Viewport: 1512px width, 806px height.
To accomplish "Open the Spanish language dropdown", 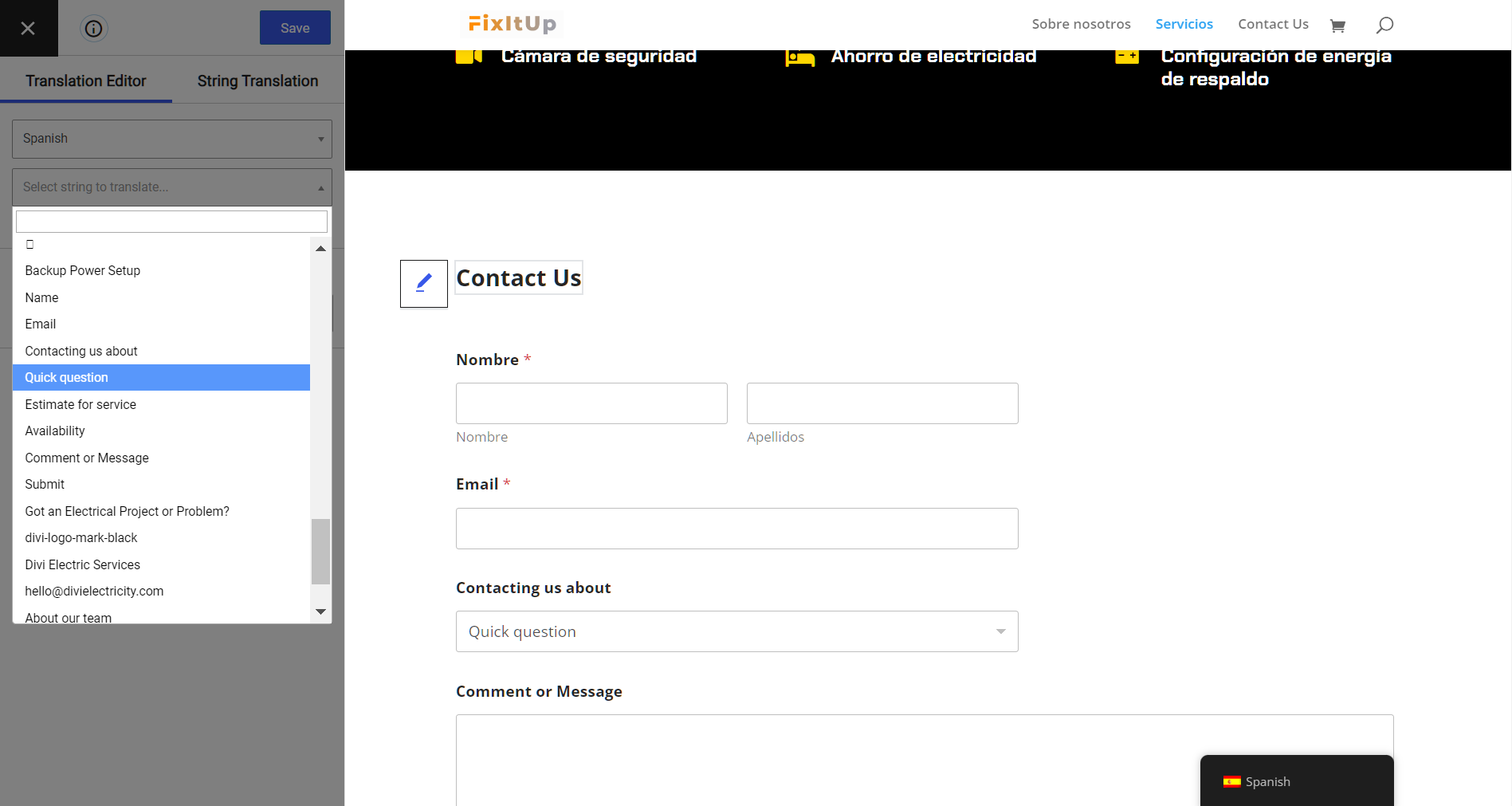I will [x=172, y=139].
